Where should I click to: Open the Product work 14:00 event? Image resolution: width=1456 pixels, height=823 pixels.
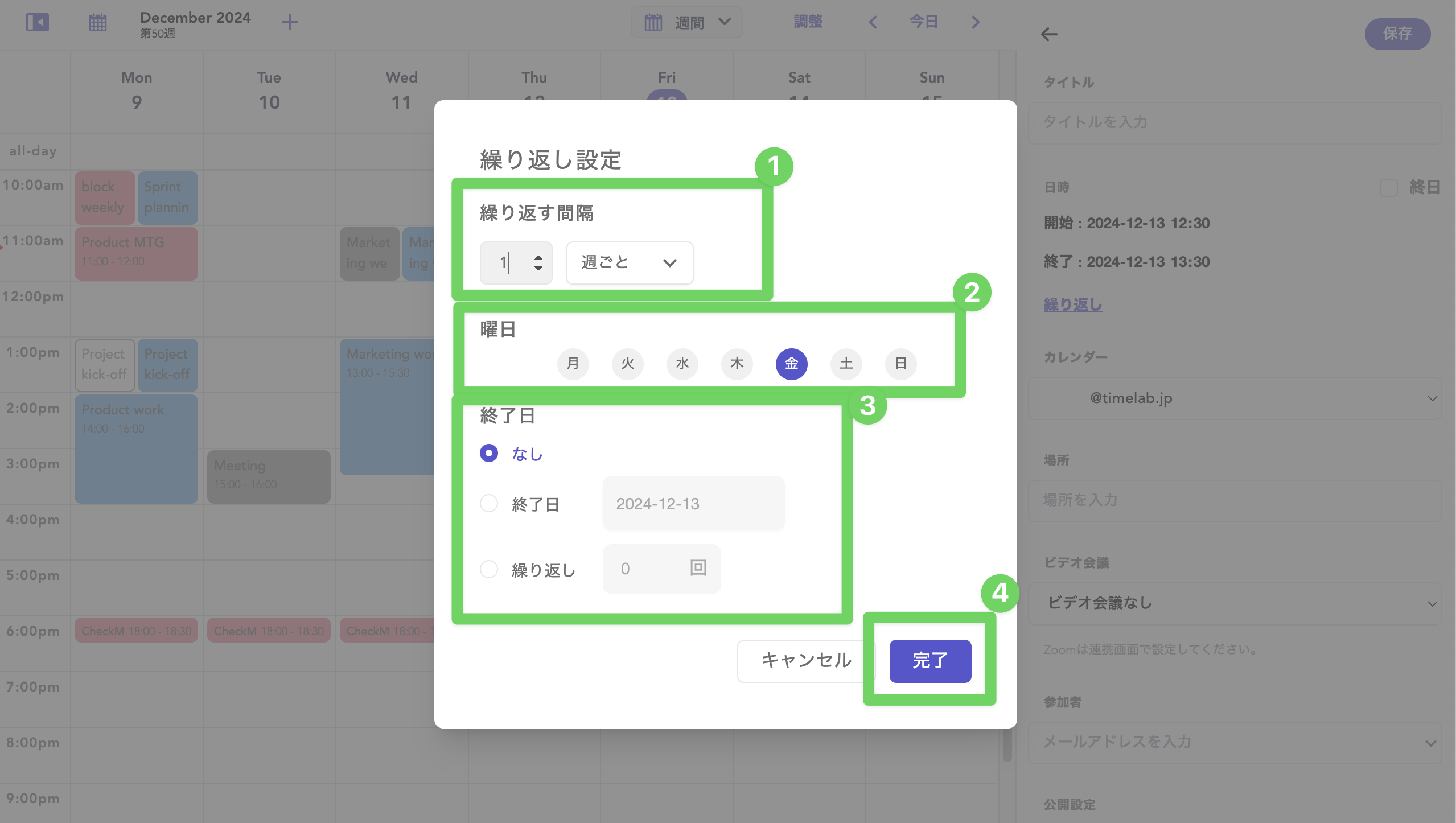tap(136, 449)
